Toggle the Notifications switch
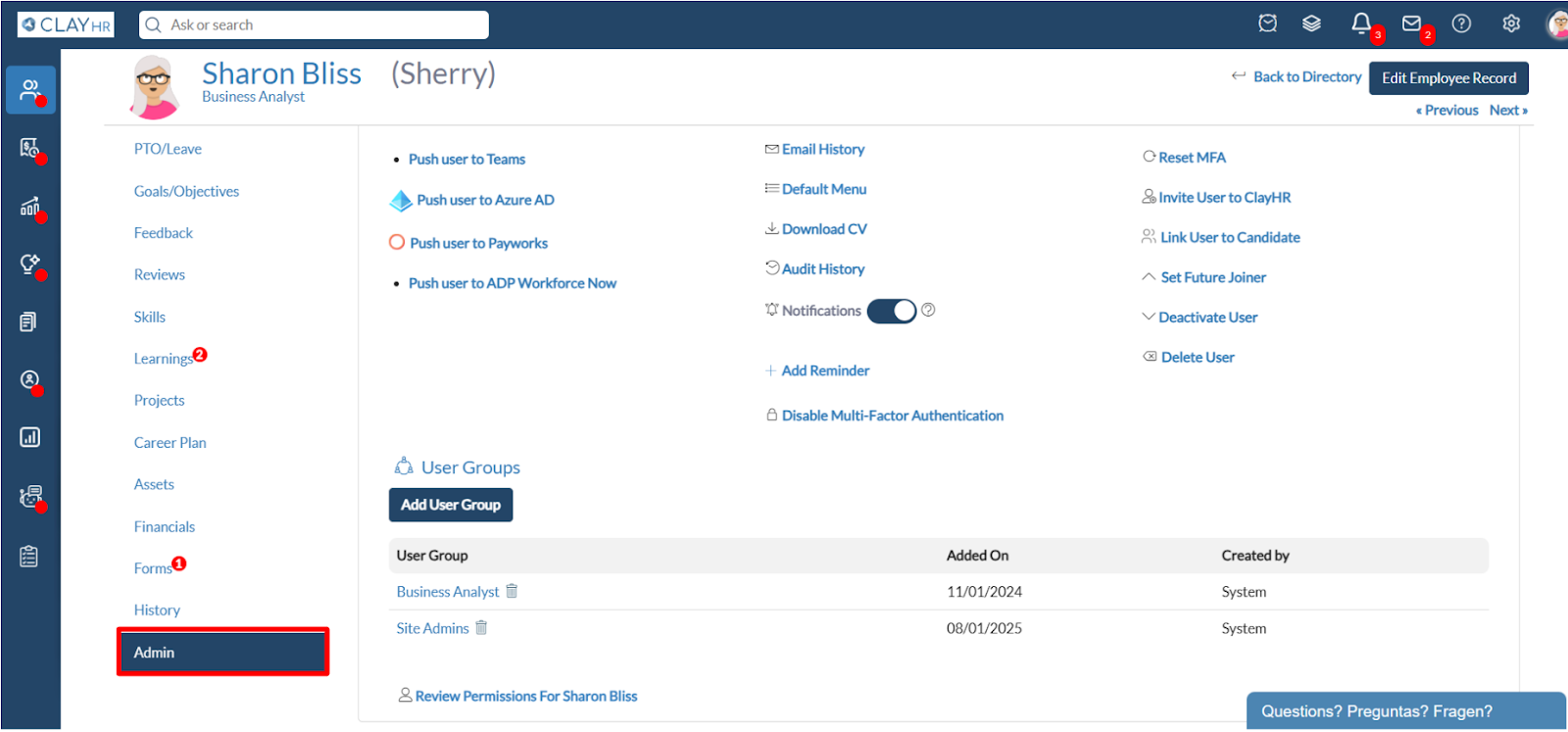This screenshot has height=732, width=1568. (892, 311)
